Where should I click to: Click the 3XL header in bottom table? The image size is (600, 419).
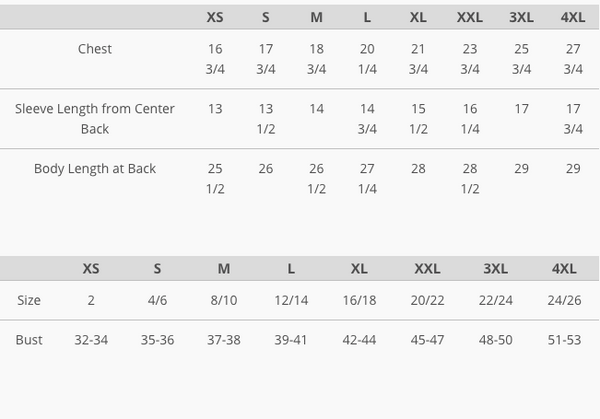(496, 269)
